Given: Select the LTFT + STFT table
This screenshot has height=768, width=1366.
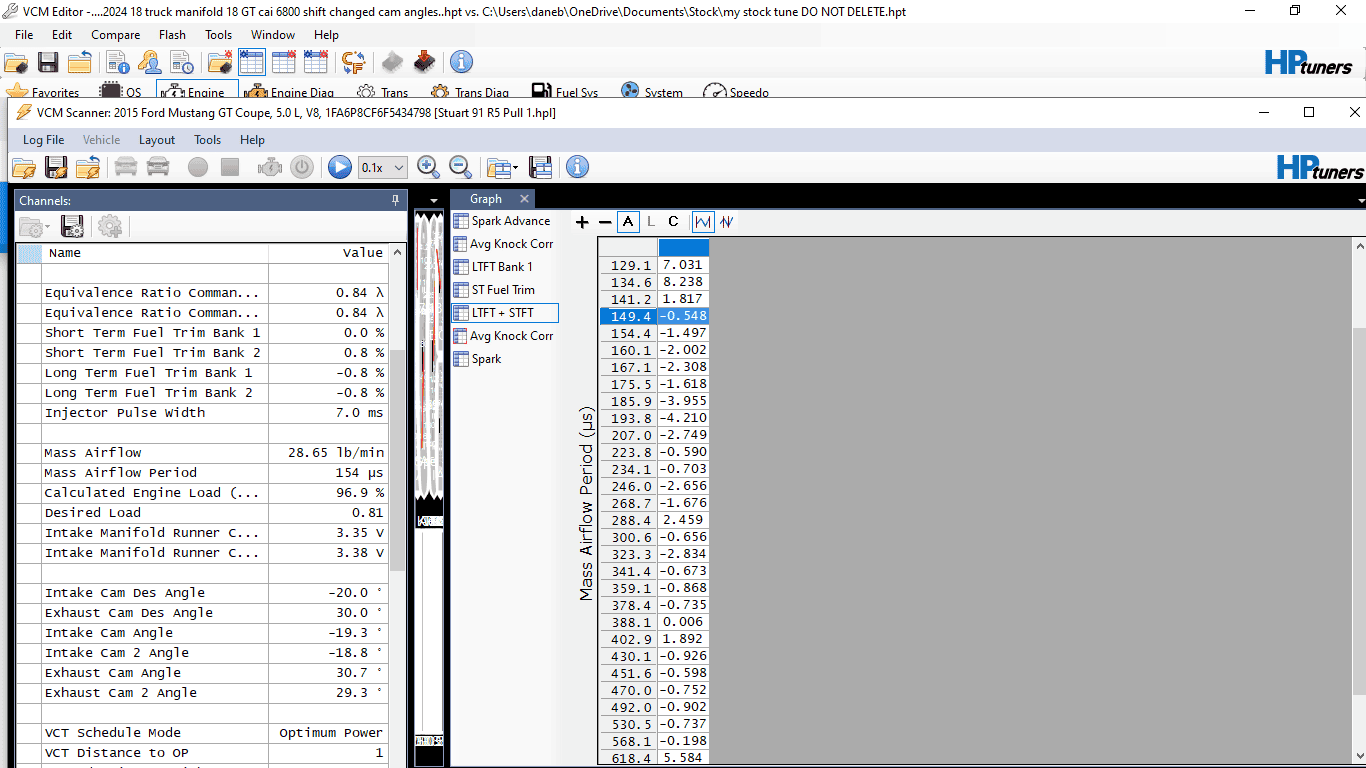Looking at the screenshot, I should (504, 313).
